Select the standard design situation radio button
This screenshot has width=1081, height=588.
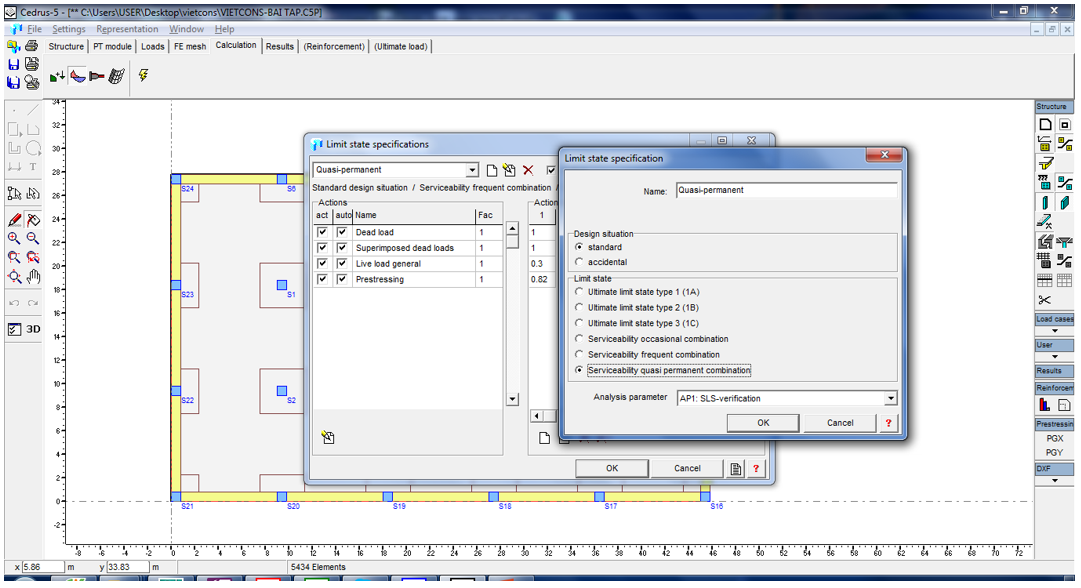pyautogui.click(x=579, y=247)
